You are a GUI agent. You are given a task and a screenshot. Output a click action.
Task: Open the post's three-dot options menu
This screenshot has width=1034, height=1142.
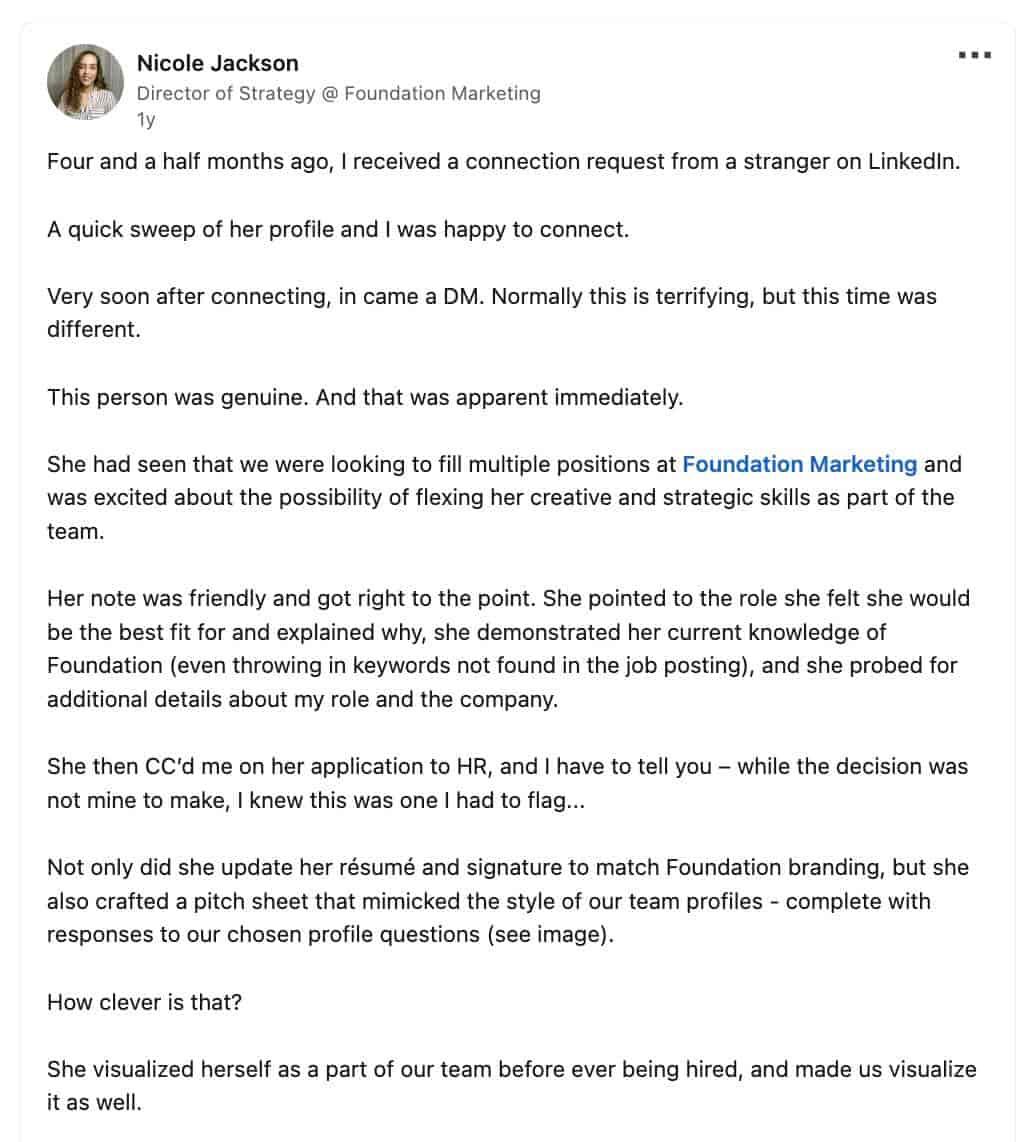pyautogui.click(x=974, y=55)
